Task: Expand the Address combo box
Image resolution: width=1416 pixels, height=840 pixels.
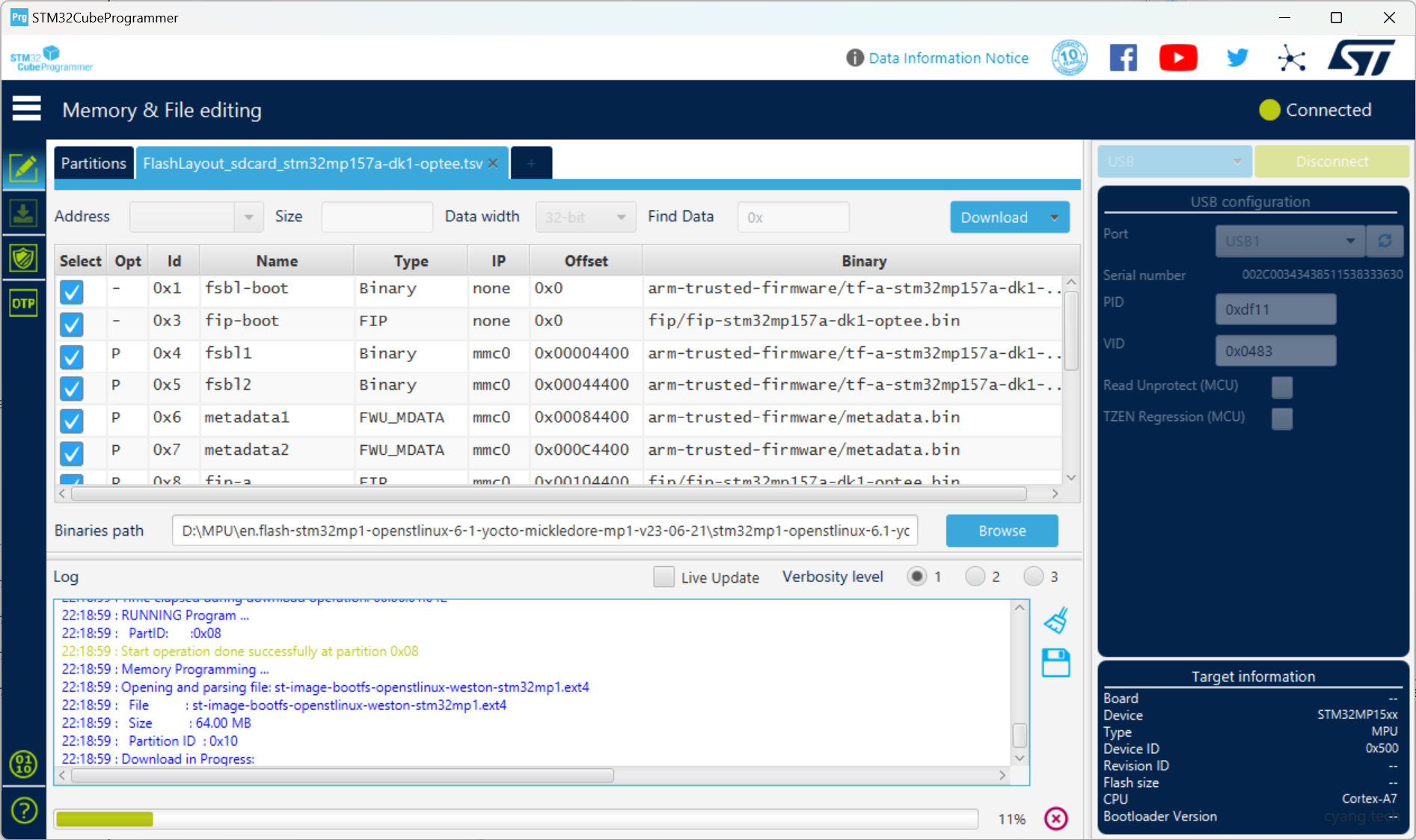Action: coord(248,218)
